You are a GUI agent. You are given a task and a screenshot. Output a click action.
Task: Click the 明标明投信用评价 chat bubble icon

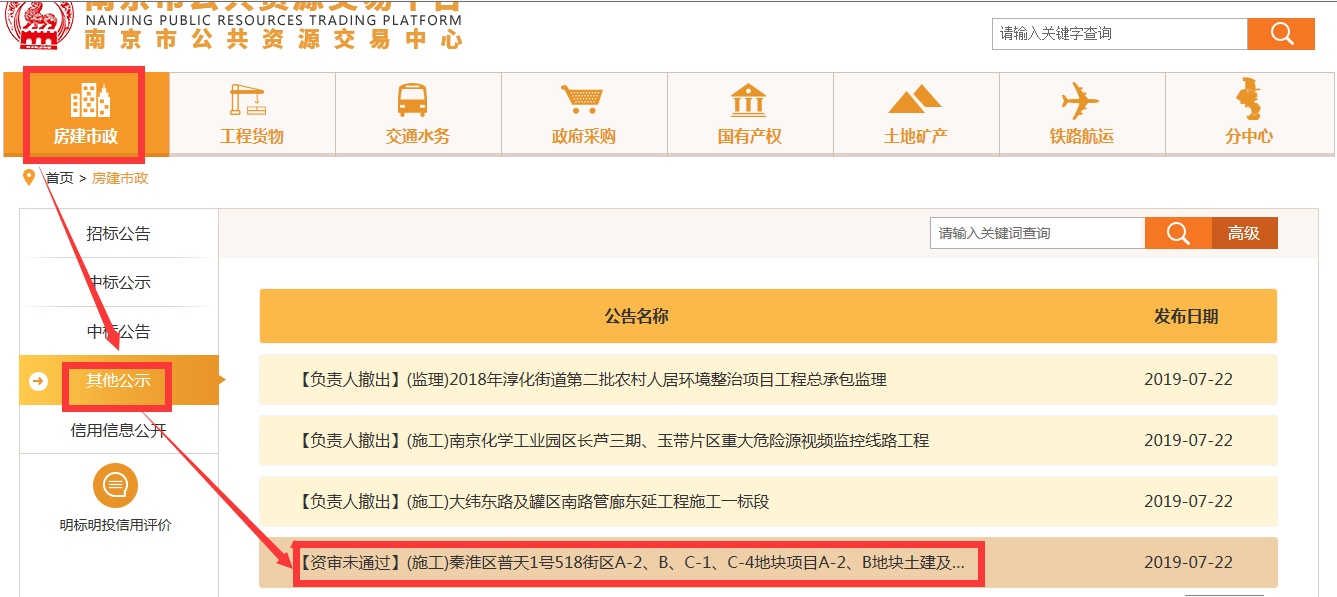click(115, 487)
